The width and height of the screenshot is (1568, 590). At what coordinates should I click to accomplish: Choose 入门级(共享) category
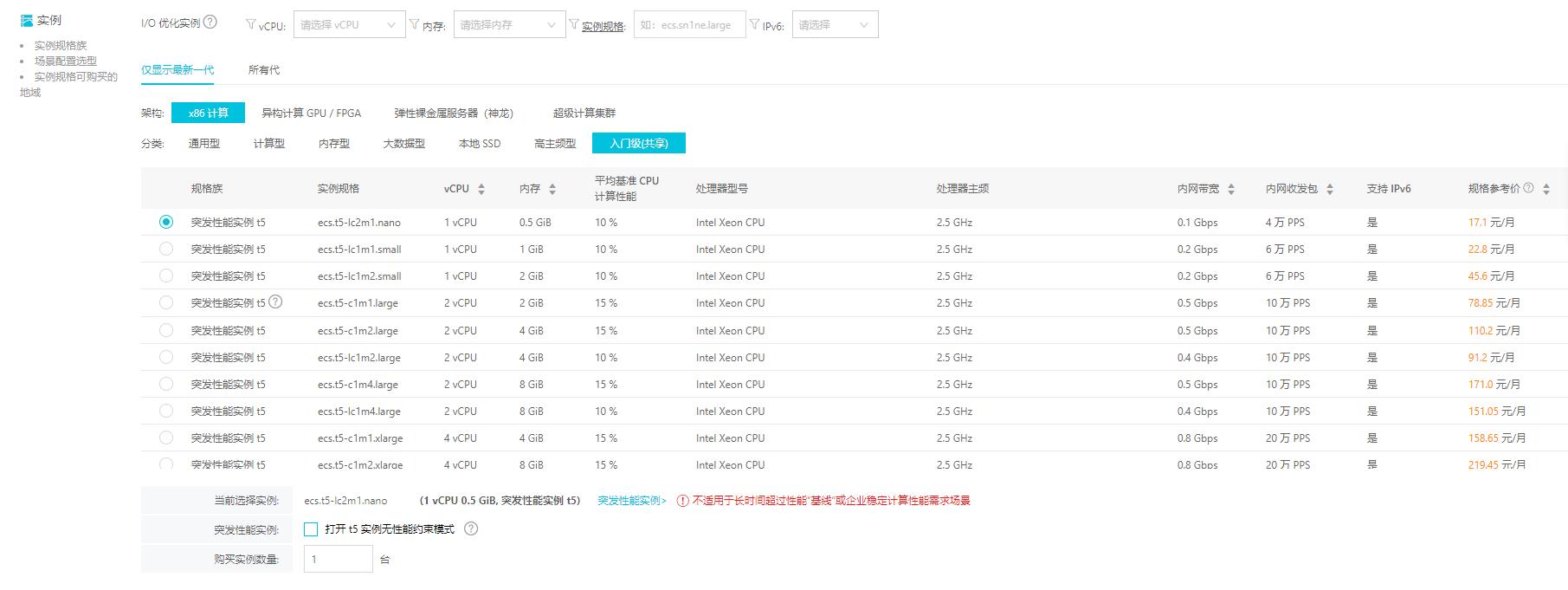[x=639, y=143]
